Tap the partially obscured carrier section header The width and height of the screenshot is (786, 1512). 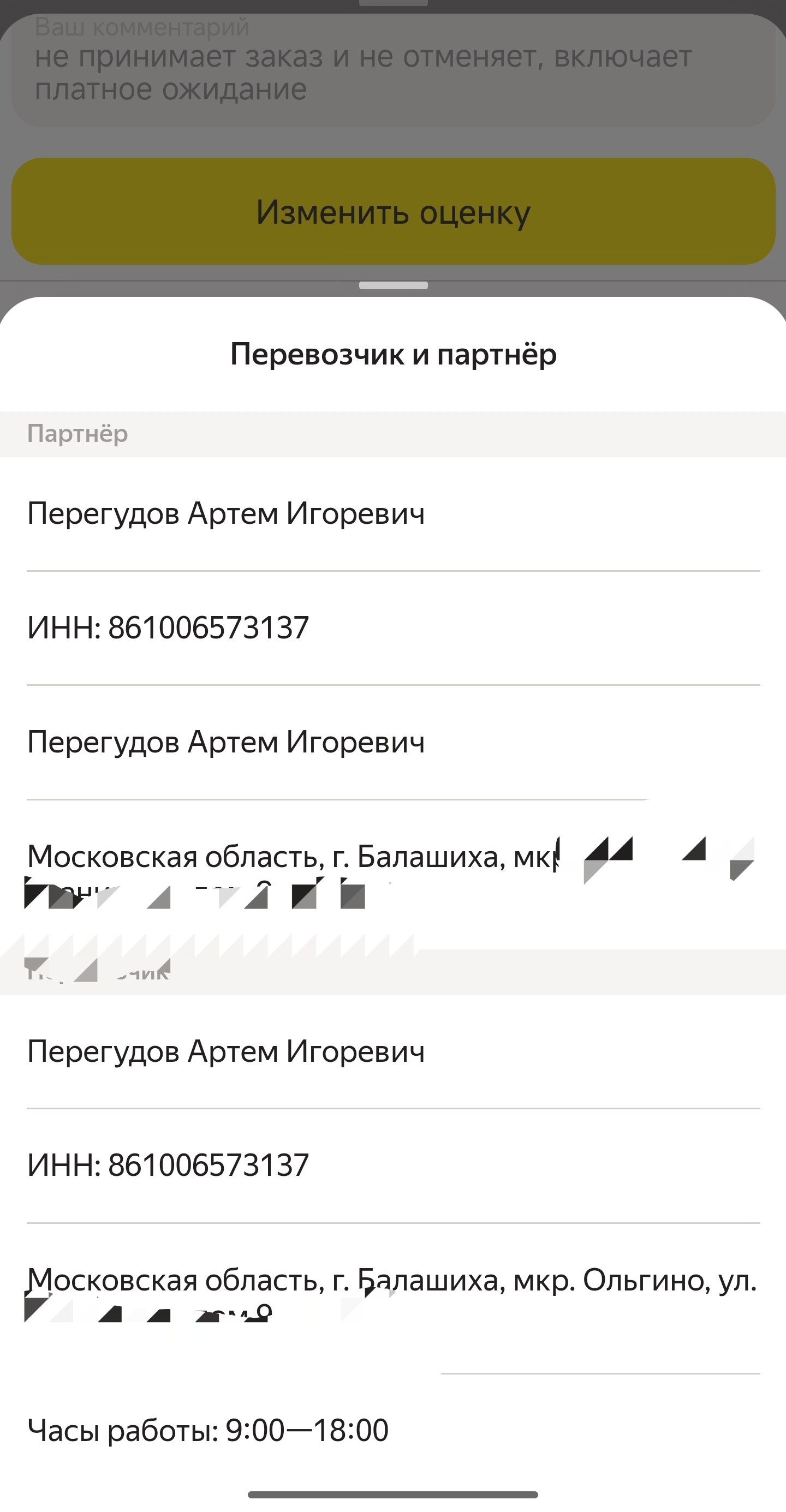[x=392, y=972]
